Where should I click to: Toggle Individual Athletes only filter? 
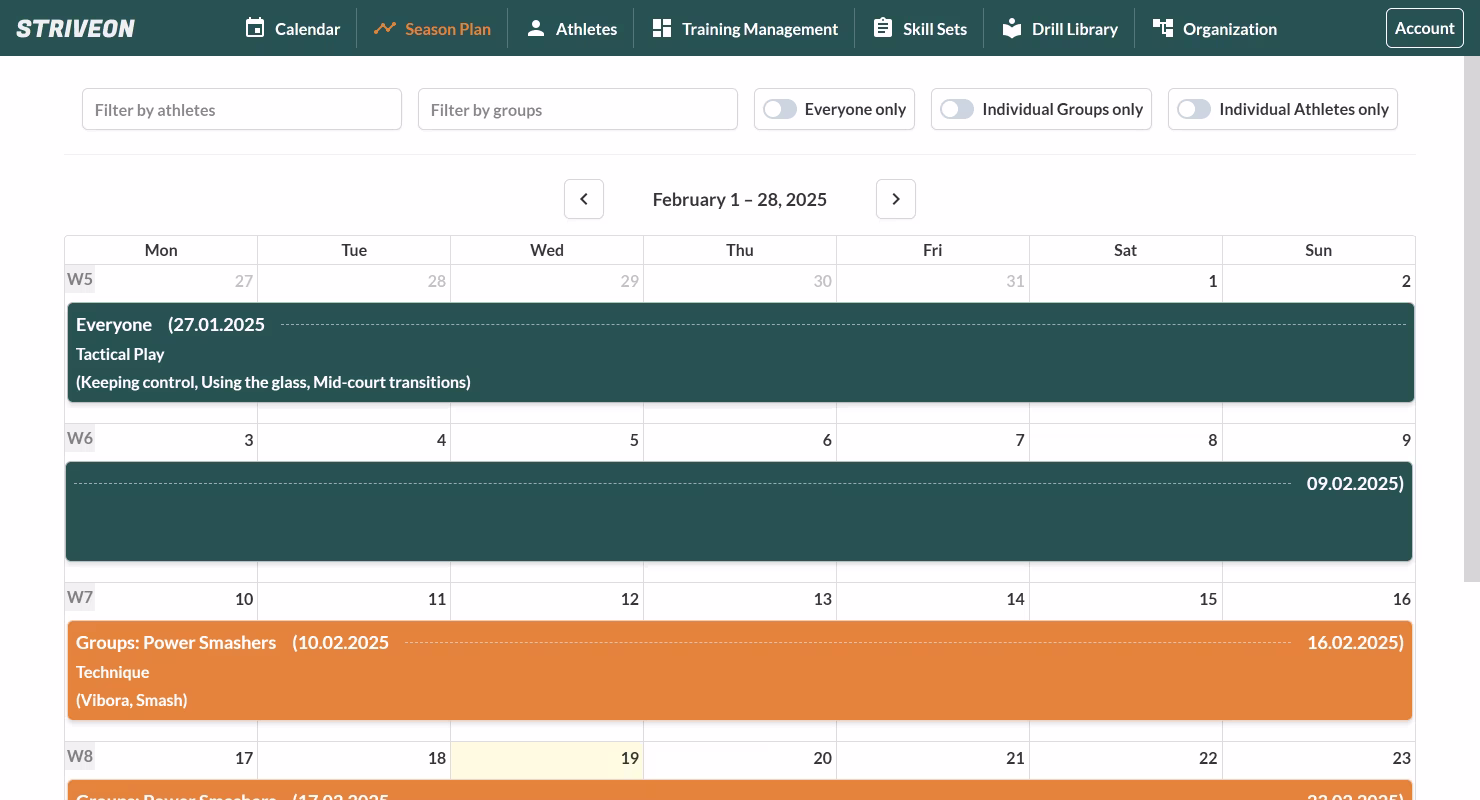pos(1194,109)
